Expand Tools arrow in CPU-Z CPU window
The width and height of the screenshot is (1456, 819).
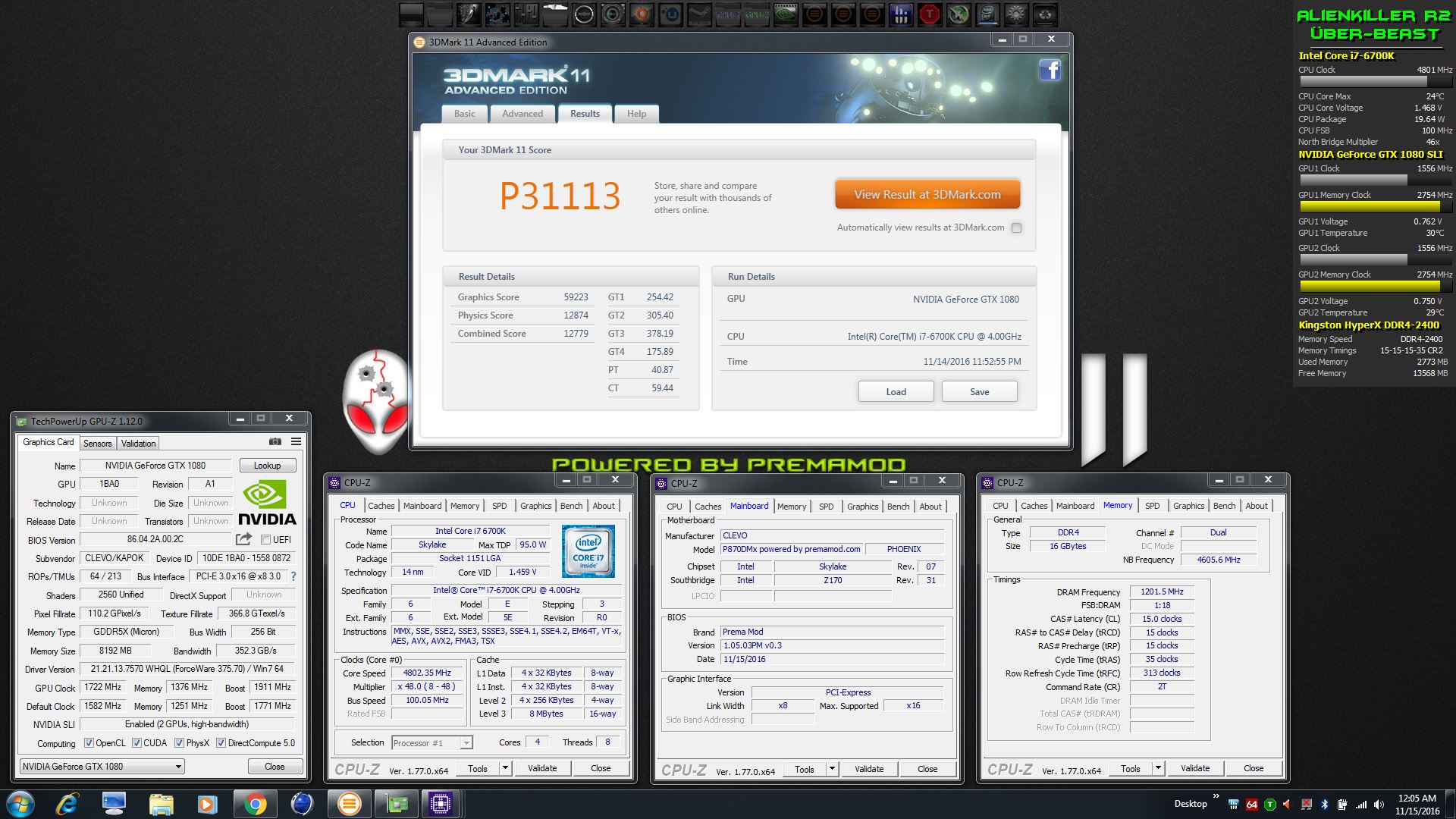505,768
